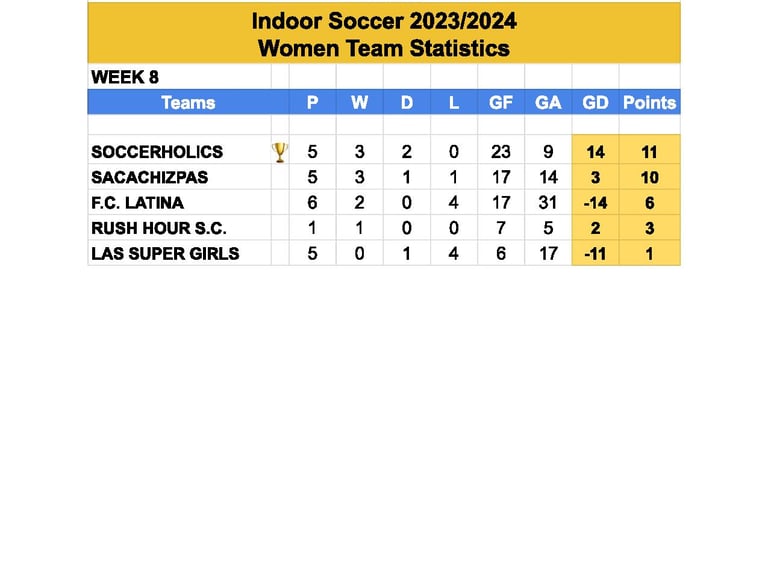Select the RUSH HOUR S.C. row name
Screen dimensions: 768x587
click(x=159, y=228)
